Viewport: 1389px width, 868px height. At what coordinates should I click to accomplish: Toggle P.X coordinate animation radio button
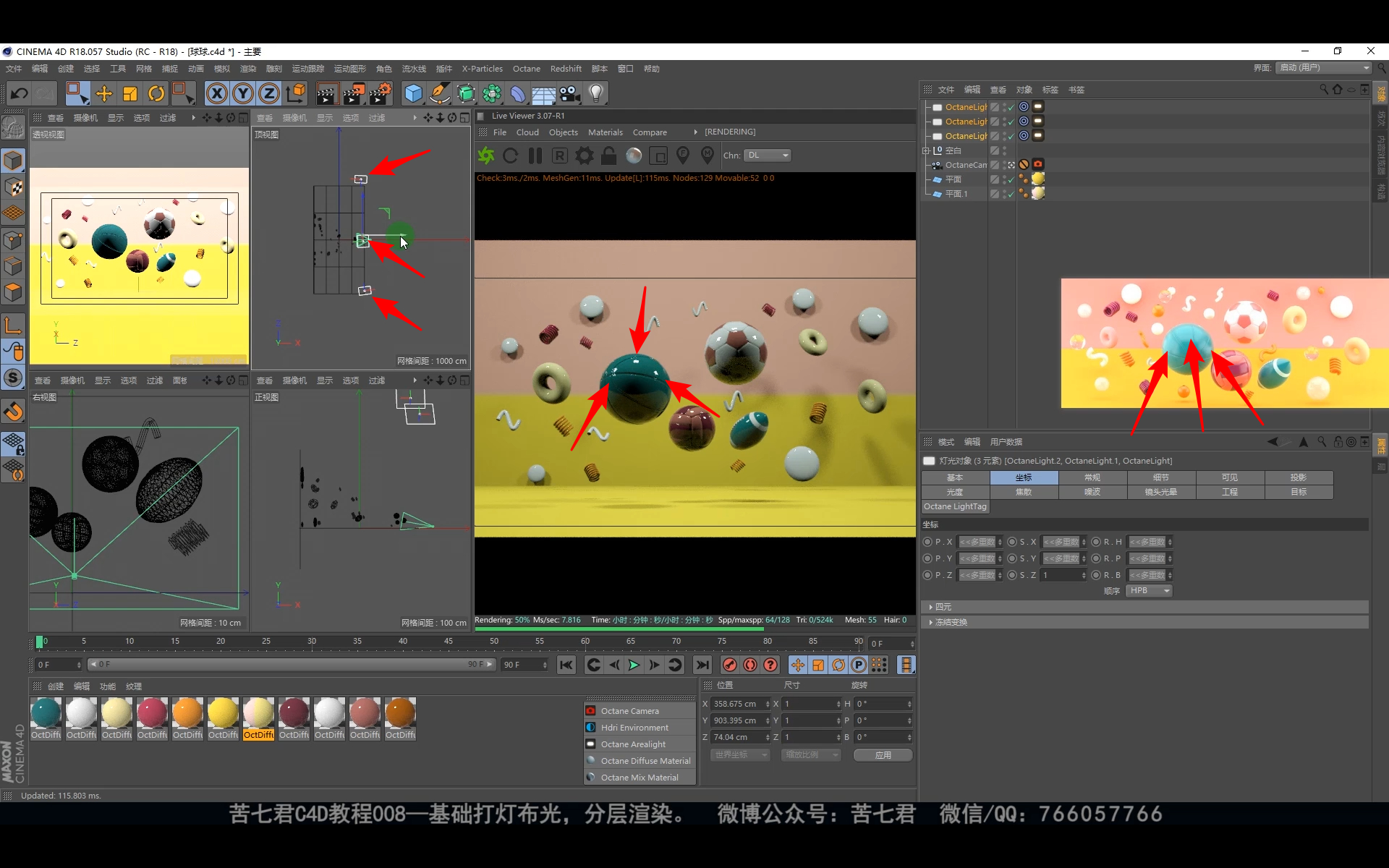pos(927,542)
